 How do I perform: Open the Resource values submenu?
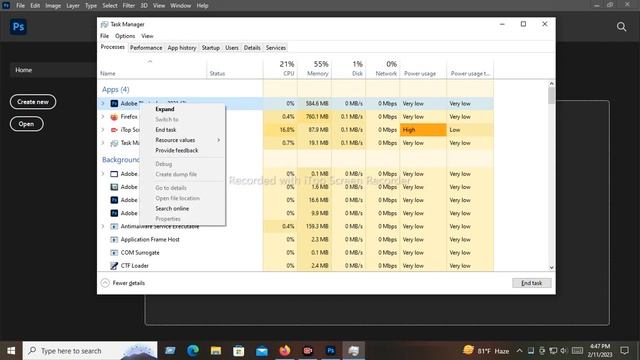[182, 140]
